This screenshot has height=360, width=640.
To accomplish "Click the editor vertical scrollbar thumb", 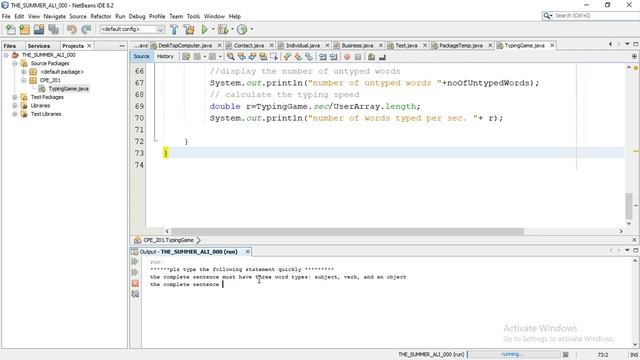I will pyautogui.click(x=629, y=206).
